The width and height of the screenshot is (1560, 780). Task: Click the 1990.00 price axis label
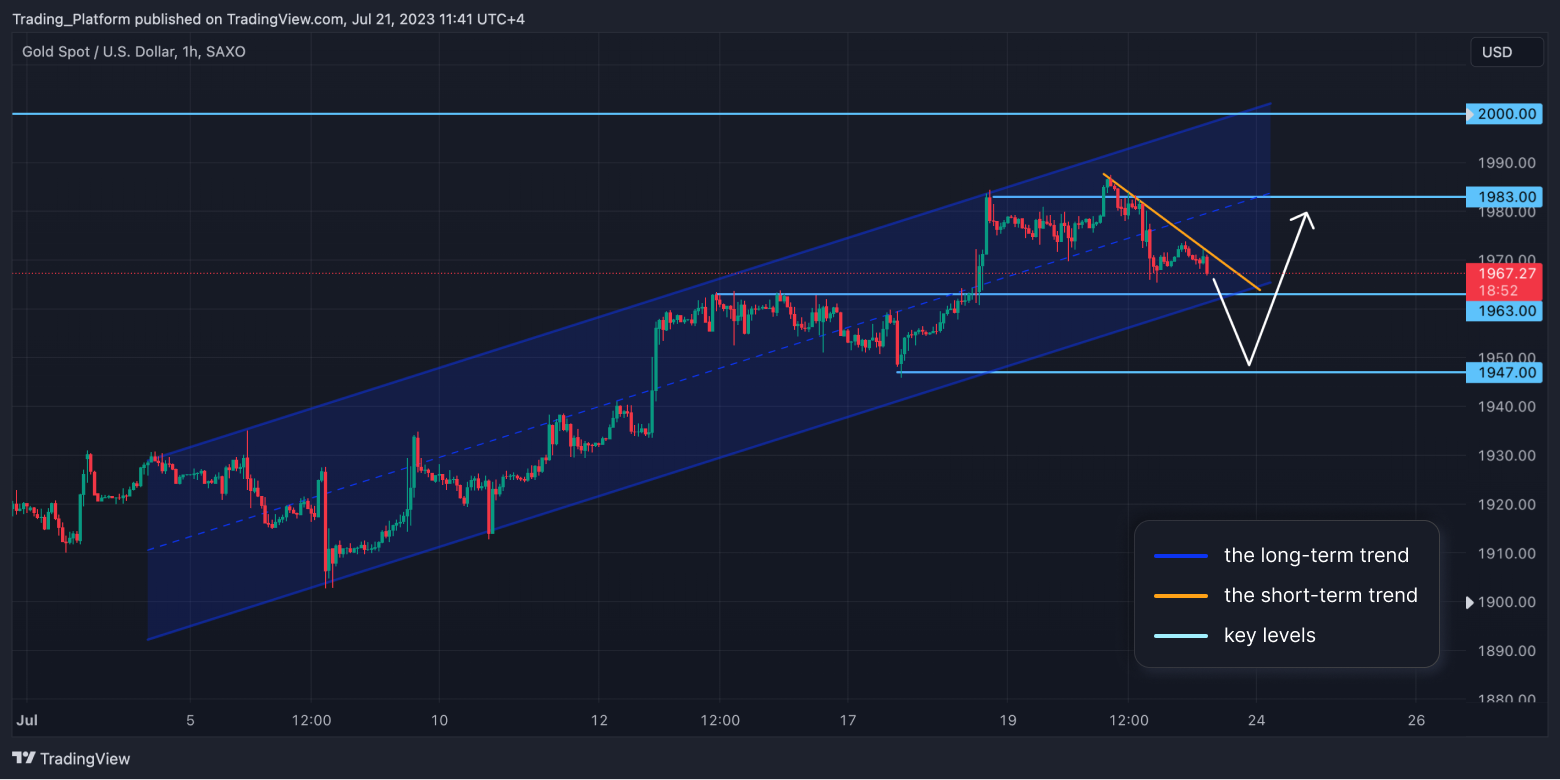pyautogui.click(x=1507, y=163)
